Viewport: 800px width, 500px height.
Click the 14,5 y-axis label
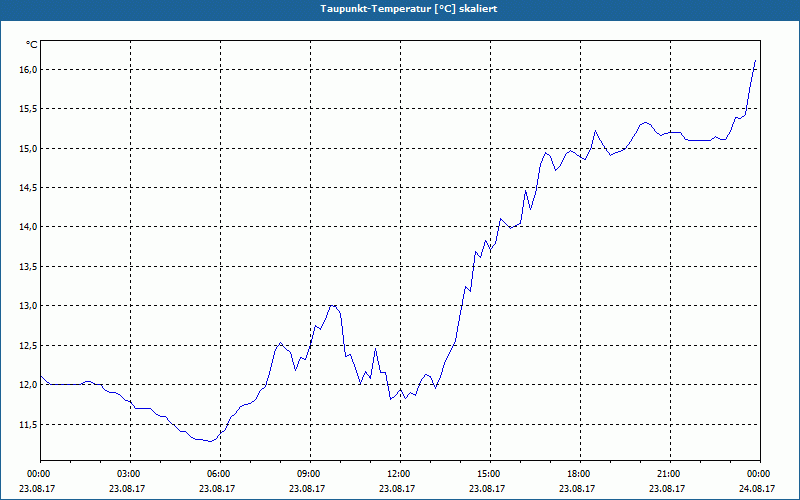click(30, 188)
